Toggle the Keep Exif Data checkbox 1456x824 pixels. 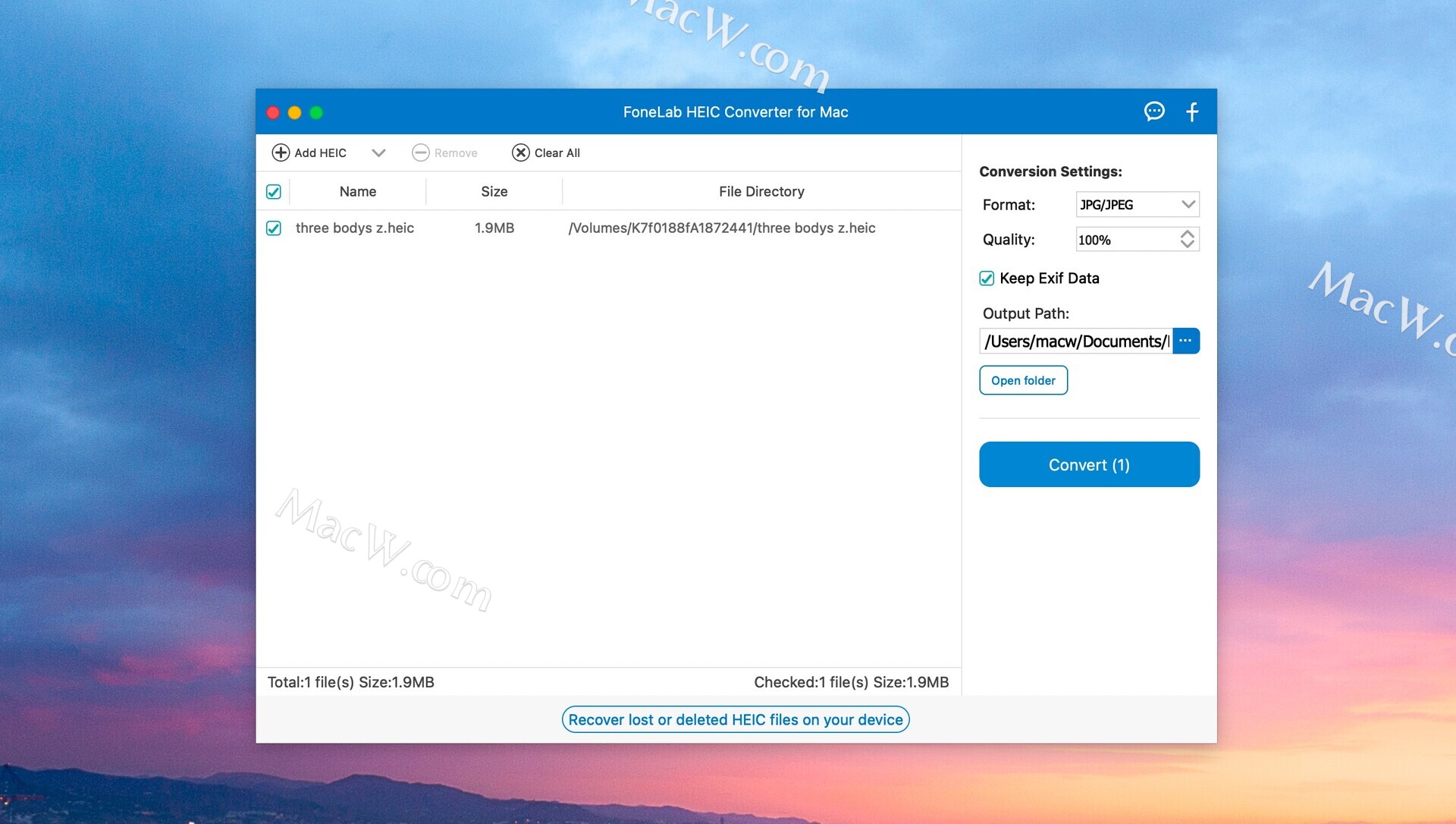[x=987, y=278]
